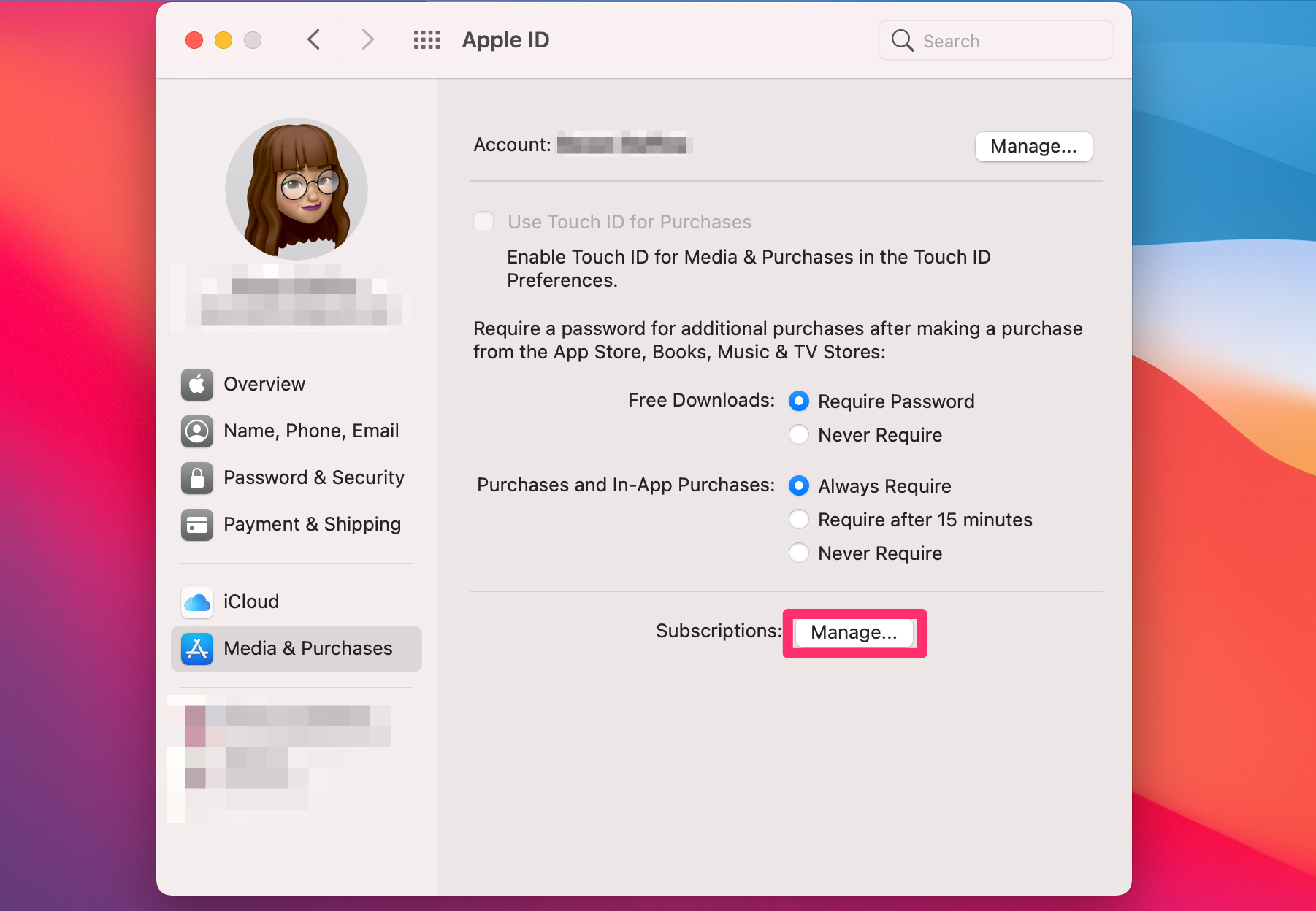Minimize the window with the yellow button
1316x911 pixels.
pyautogui.click(x=223, y=40)
